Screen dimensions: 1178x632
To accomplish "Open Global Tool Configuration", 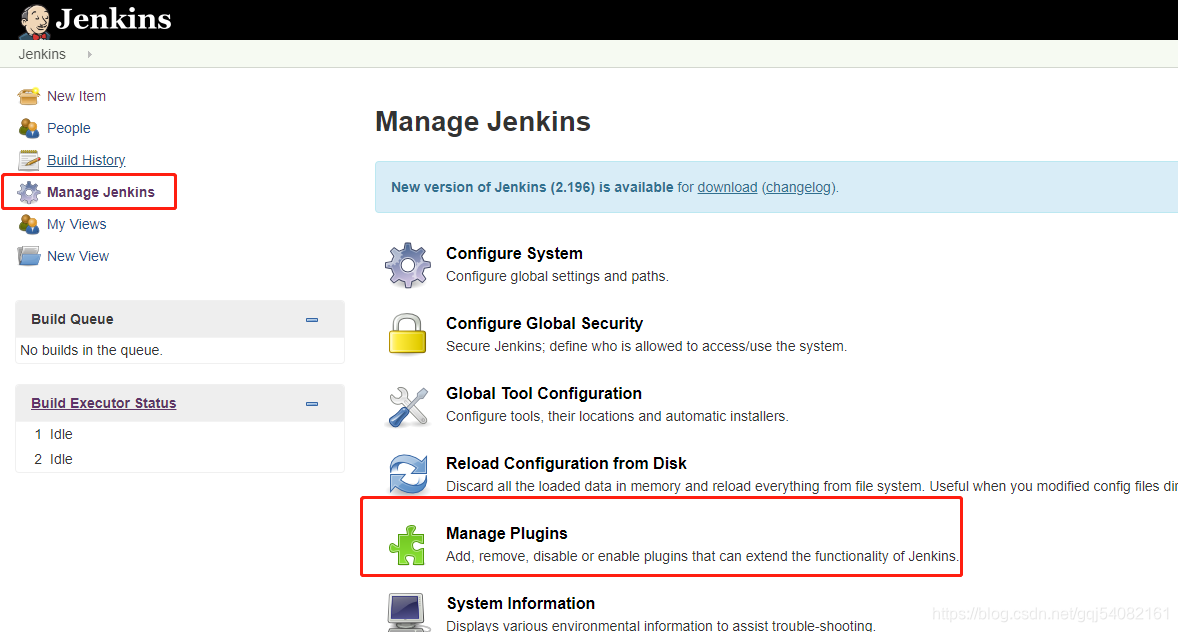I will 544,393.
